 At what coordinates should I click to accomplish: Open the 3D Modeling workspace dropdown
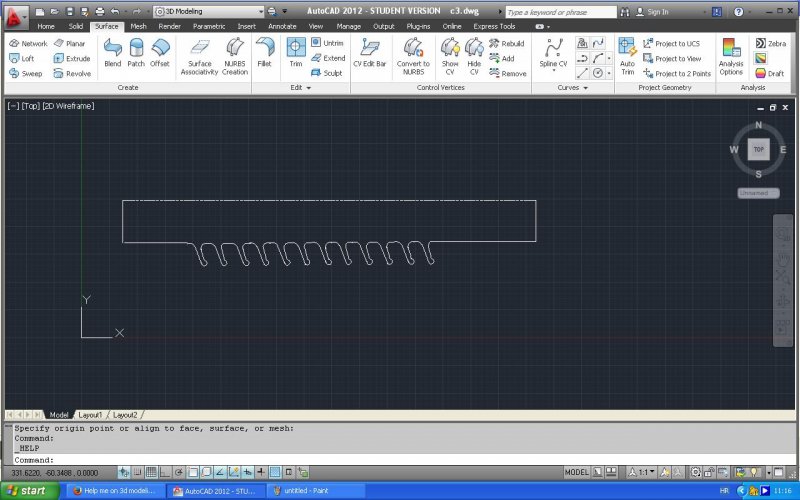tap(208, 11)
